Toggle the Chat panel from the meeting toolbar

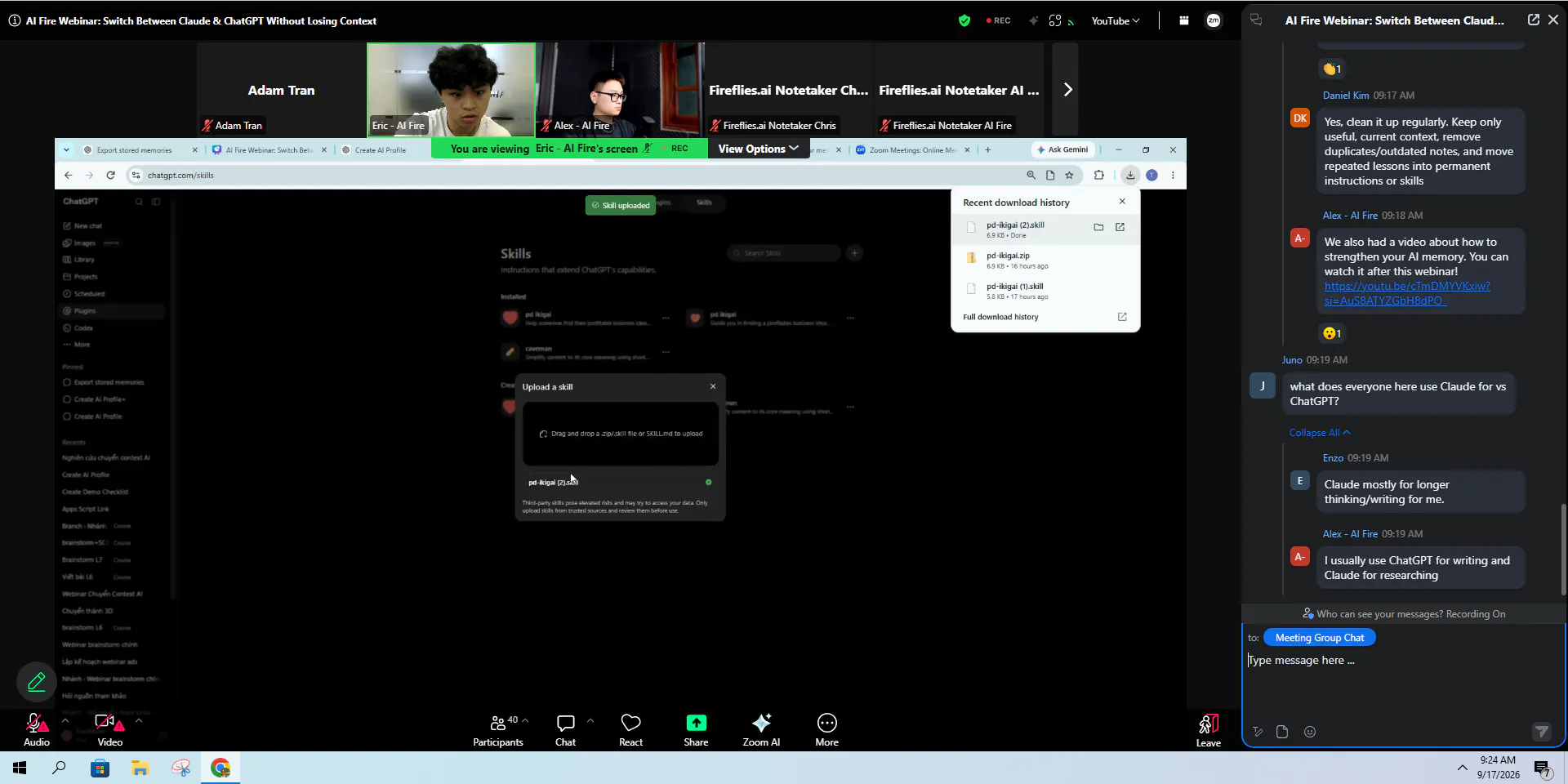pyautogui.click(x=565, y=729)
